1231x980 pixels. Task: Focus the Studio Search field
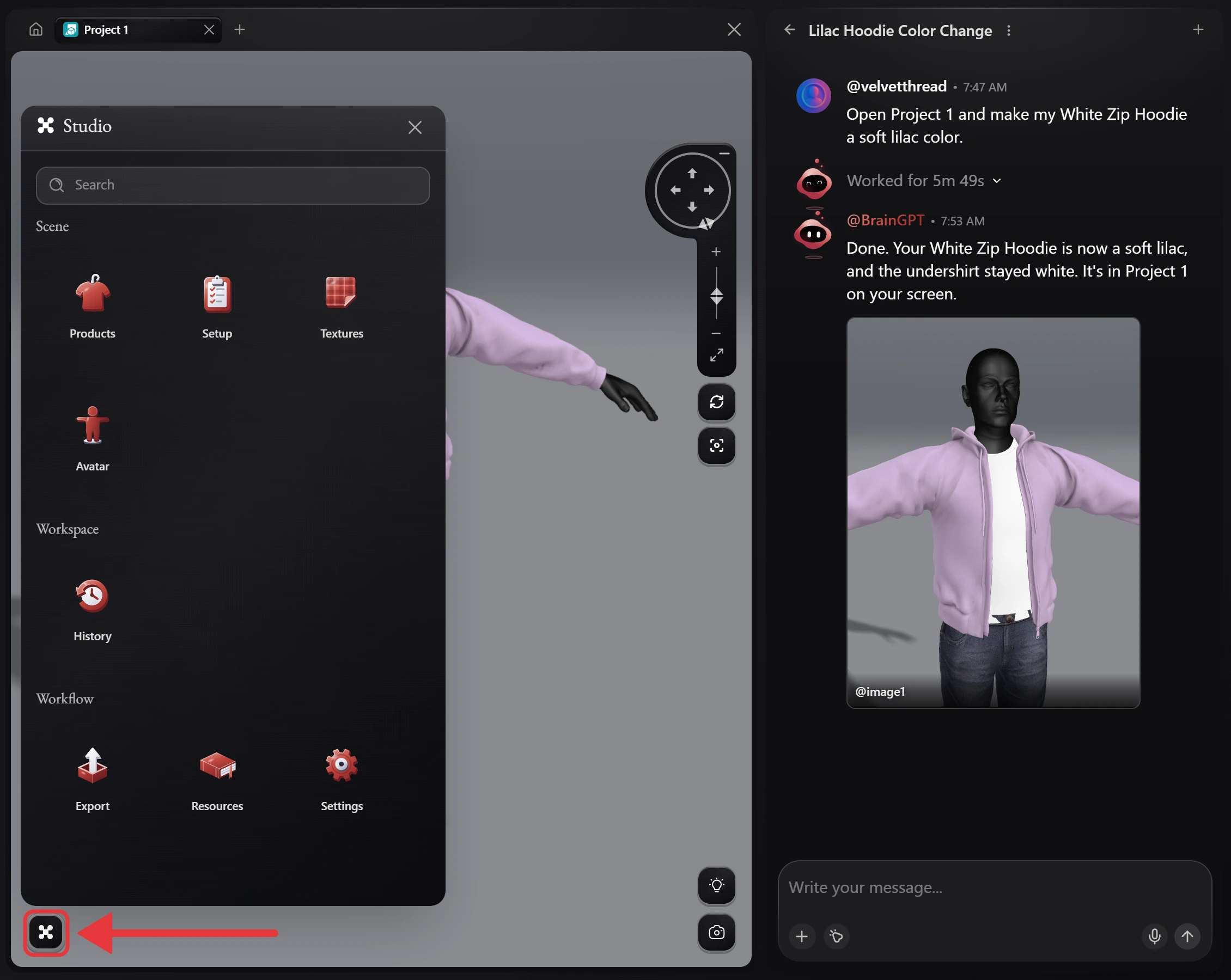tap(233, 185)
